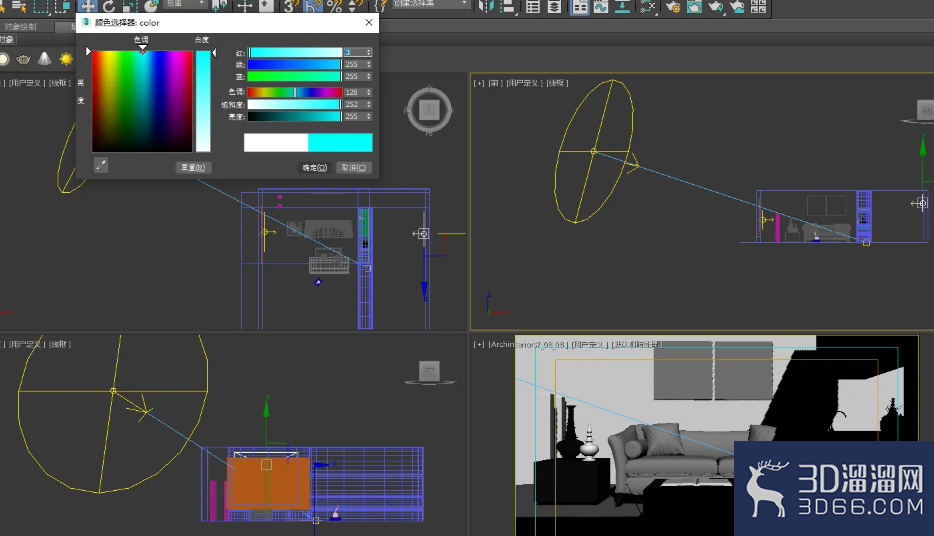Open the Archinteriors camera label menu
Screen dimensions: 934x536
(x=528, y=344)
